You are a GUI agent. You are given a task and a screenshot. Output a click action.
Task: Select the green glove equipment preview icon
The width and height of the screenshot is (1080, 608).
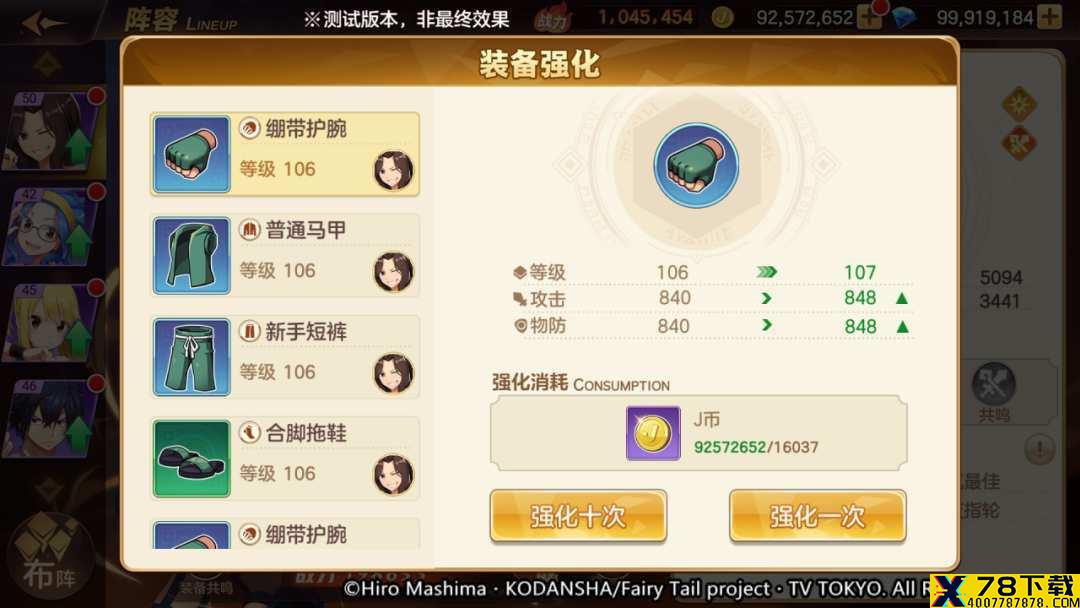point(696,165)
